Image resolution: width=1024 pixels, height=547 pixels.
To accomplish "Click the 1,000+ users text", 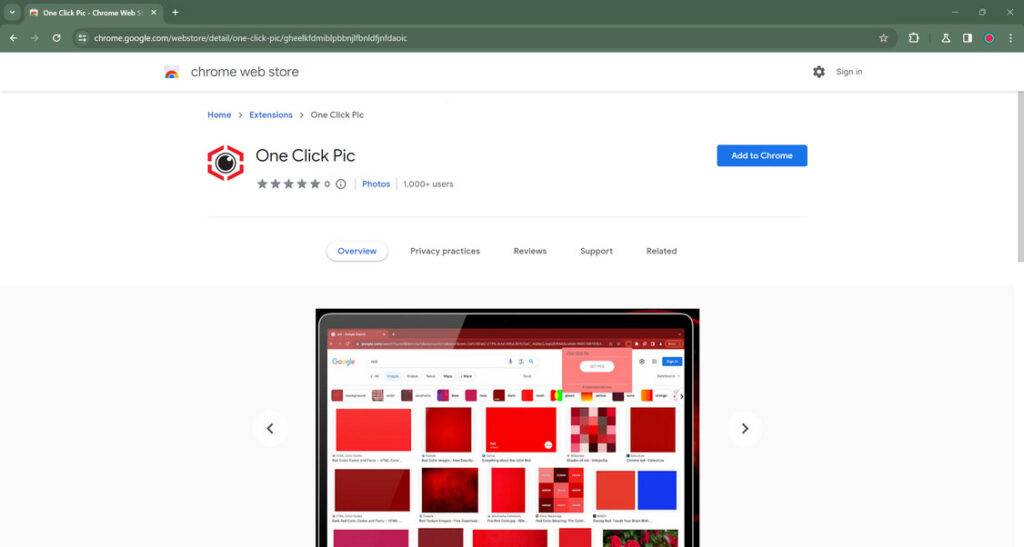I will pos(428,184).
